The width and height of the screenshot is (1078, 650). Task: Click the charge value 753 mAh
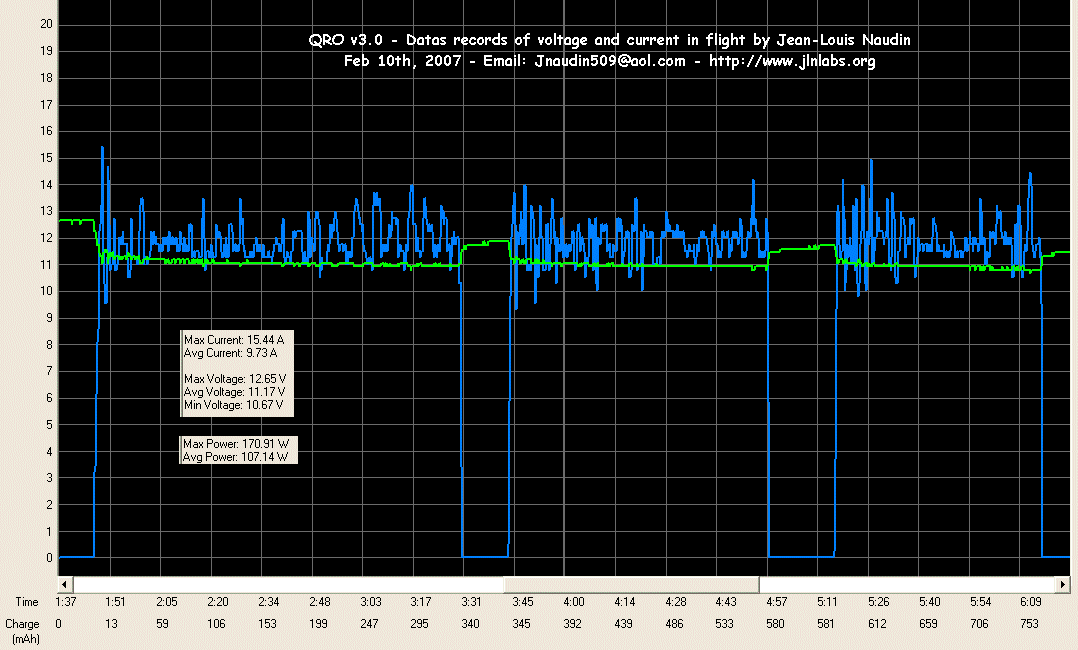[1029, 624]
